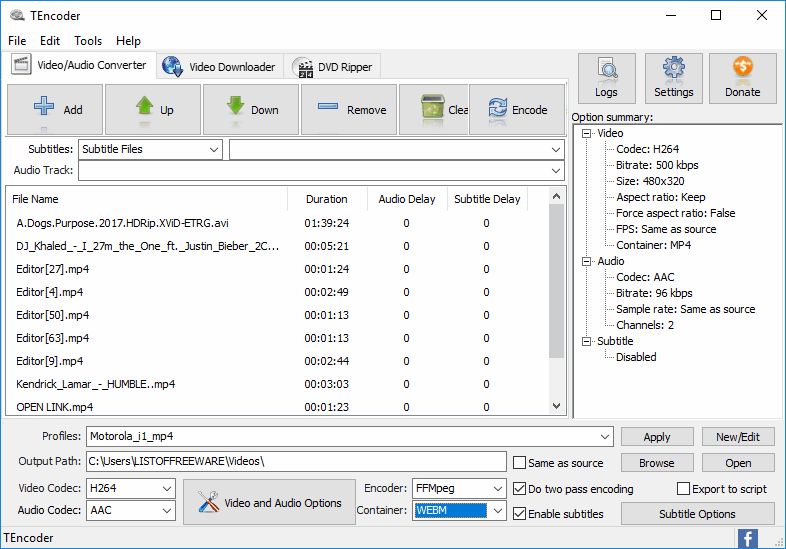The height and width of the screenshot is (549, 786).
Task: Open Subtitle Files dropdown
Action: 150,149
